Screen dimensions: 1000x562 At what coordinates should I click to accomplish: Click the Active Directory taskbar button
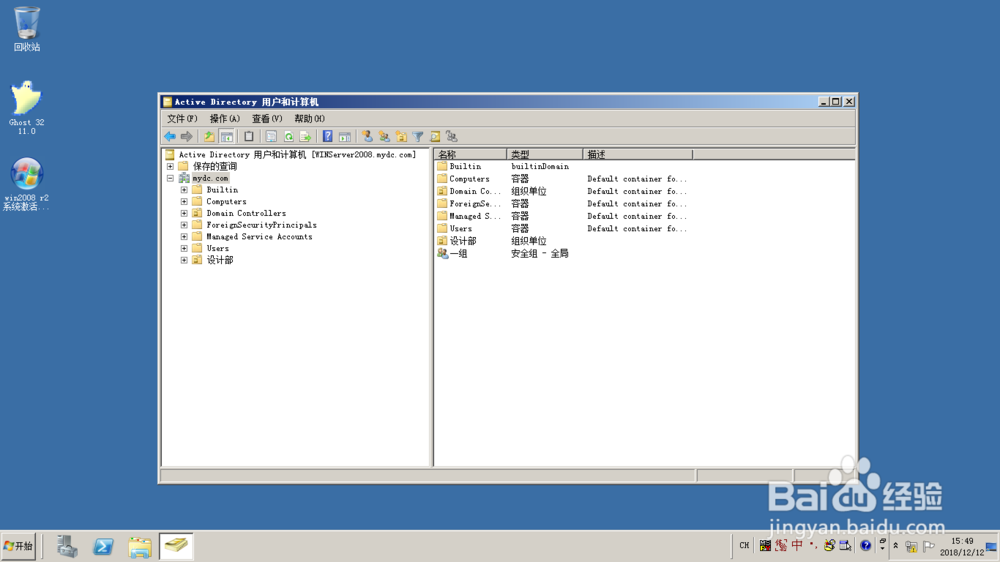176,547
